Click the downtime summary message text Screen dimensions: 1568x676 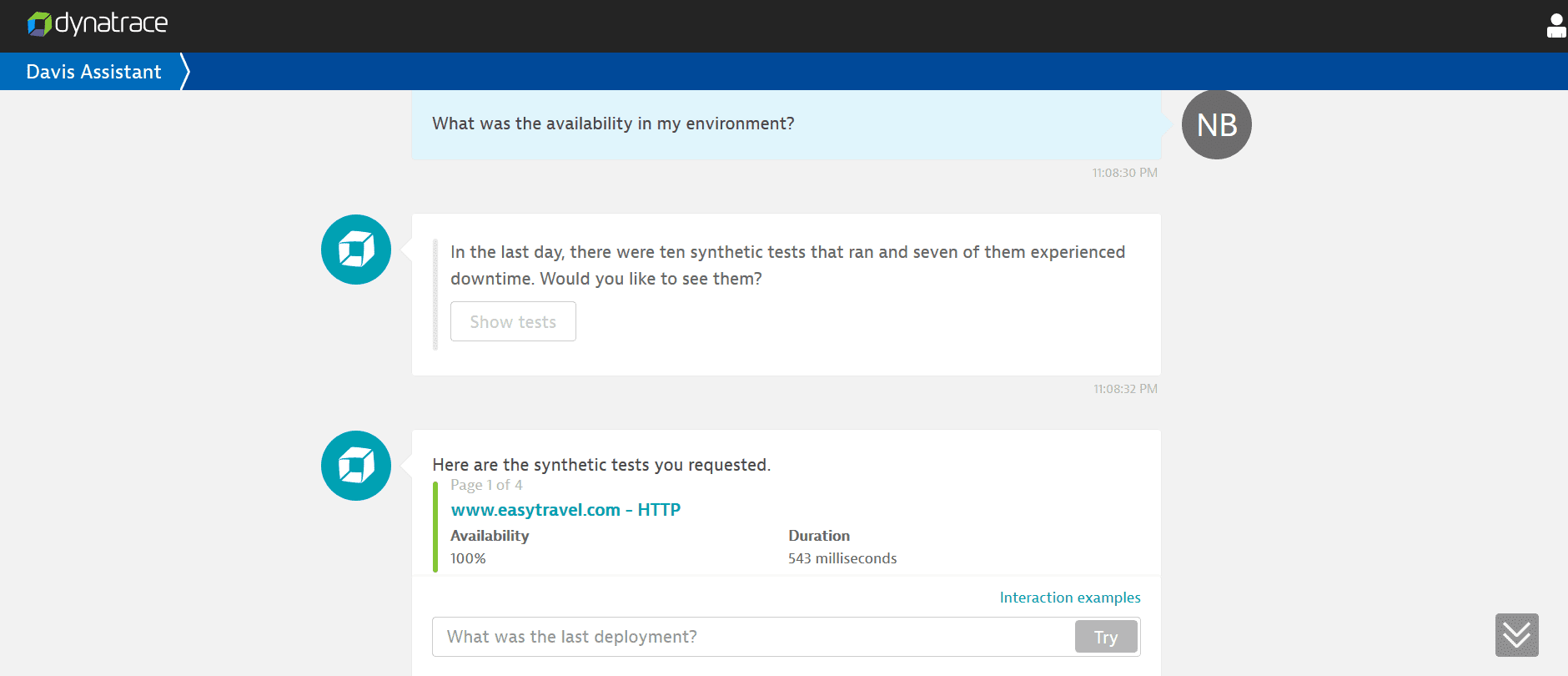coord(787,265)
